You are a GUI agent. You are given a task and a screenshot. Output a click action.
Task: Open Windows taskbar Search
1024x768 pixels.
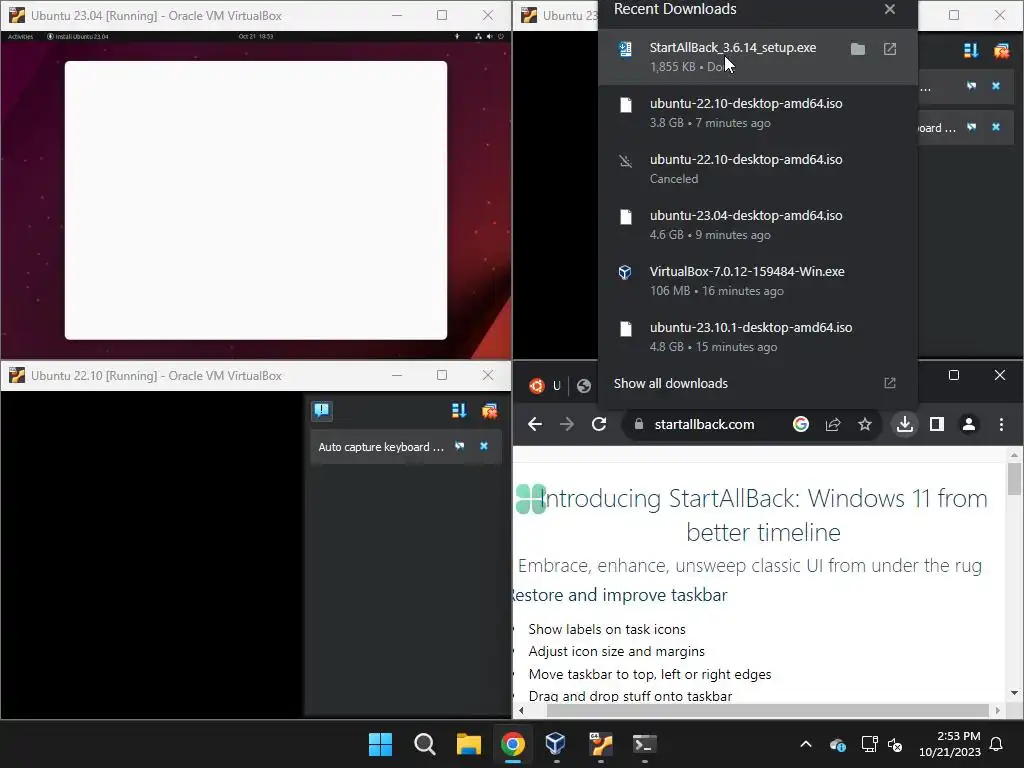pos(424,744)
